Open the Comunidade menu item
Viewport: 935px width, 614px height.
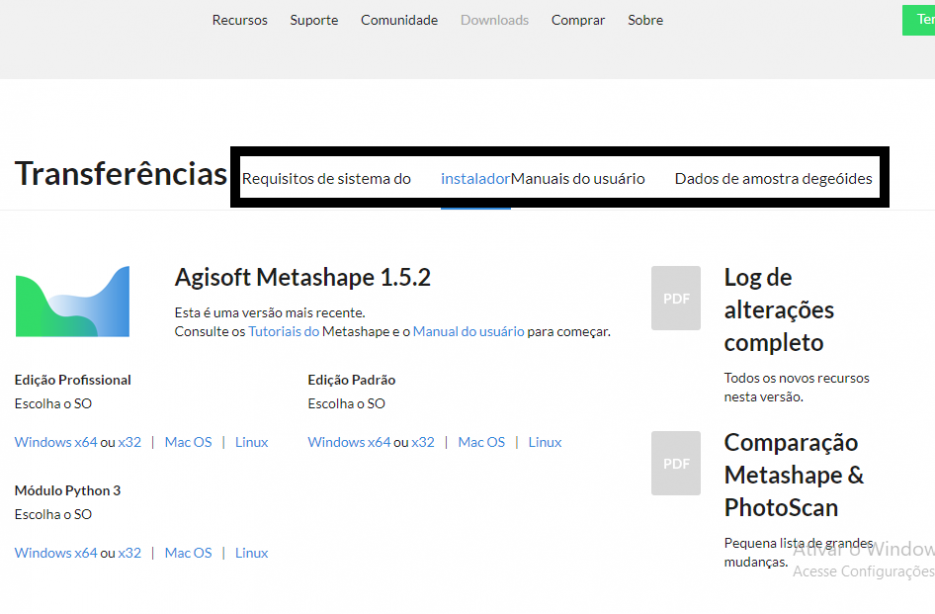[x=399, y=20]
